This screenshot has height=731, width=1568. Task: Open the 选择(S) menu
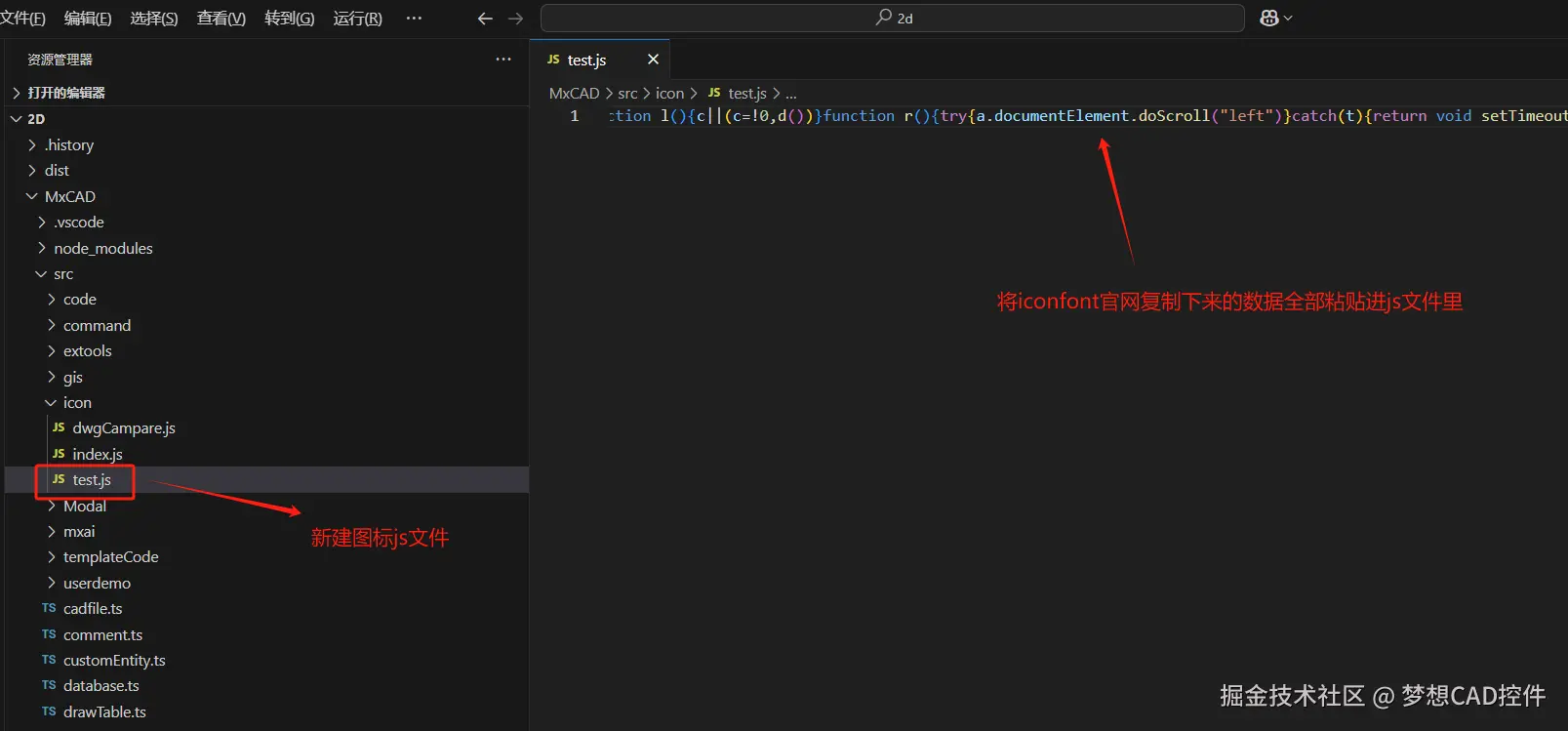[x=154, y=19]
